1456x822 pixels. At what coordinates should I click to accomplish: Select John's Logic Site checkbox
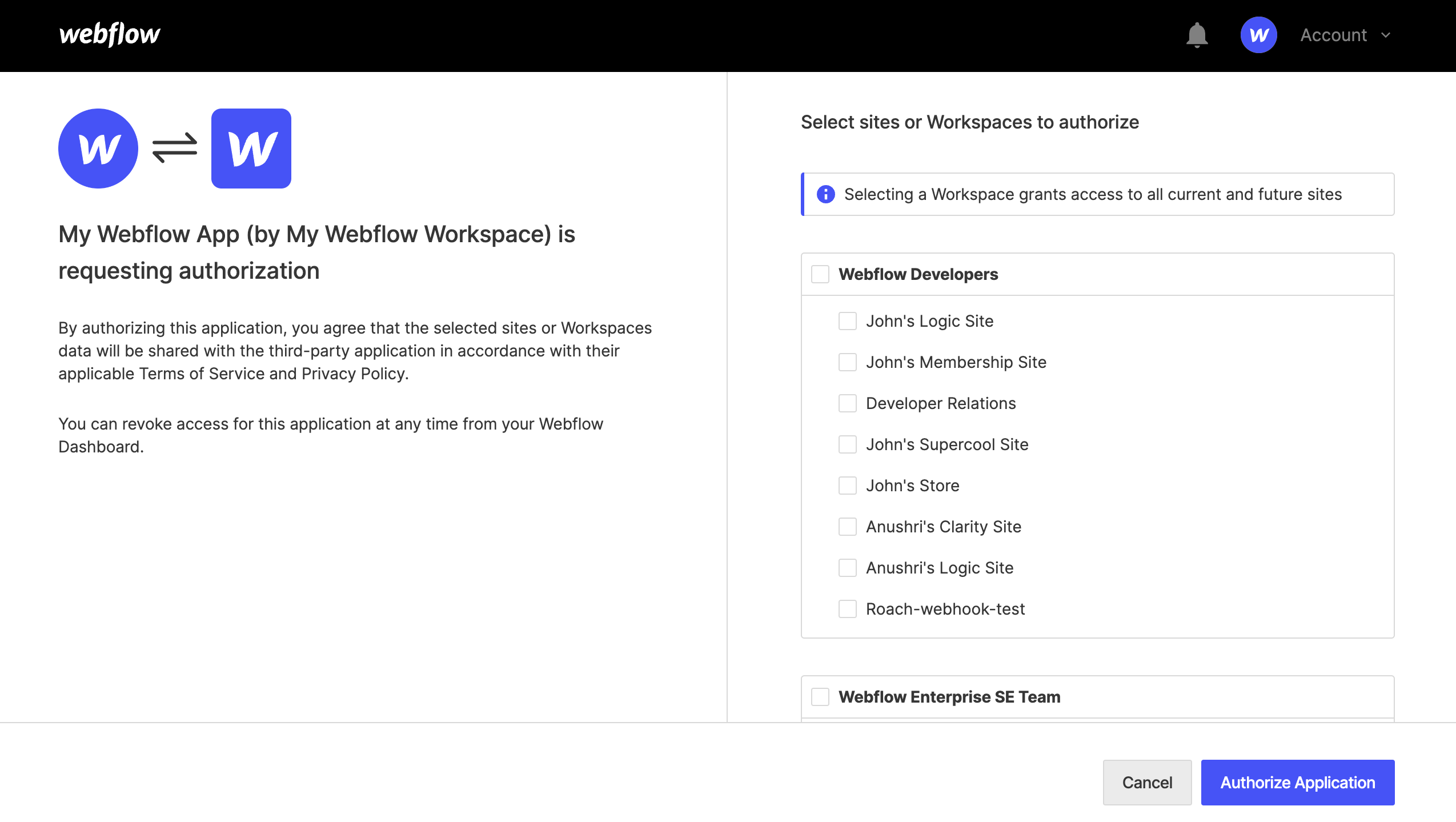point(847,321)
